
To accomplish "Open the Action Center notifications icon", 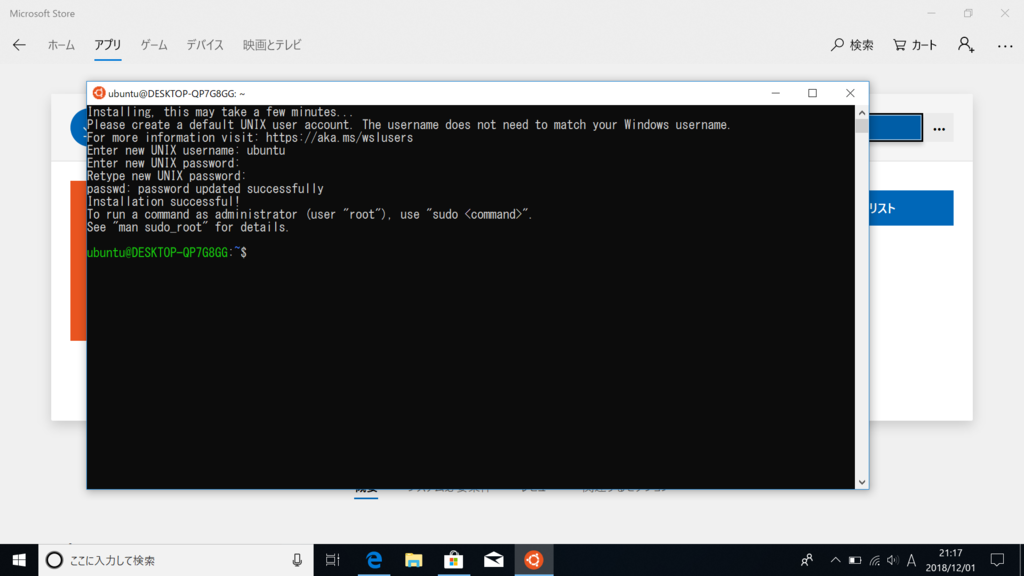I will (x=997, y=560).
